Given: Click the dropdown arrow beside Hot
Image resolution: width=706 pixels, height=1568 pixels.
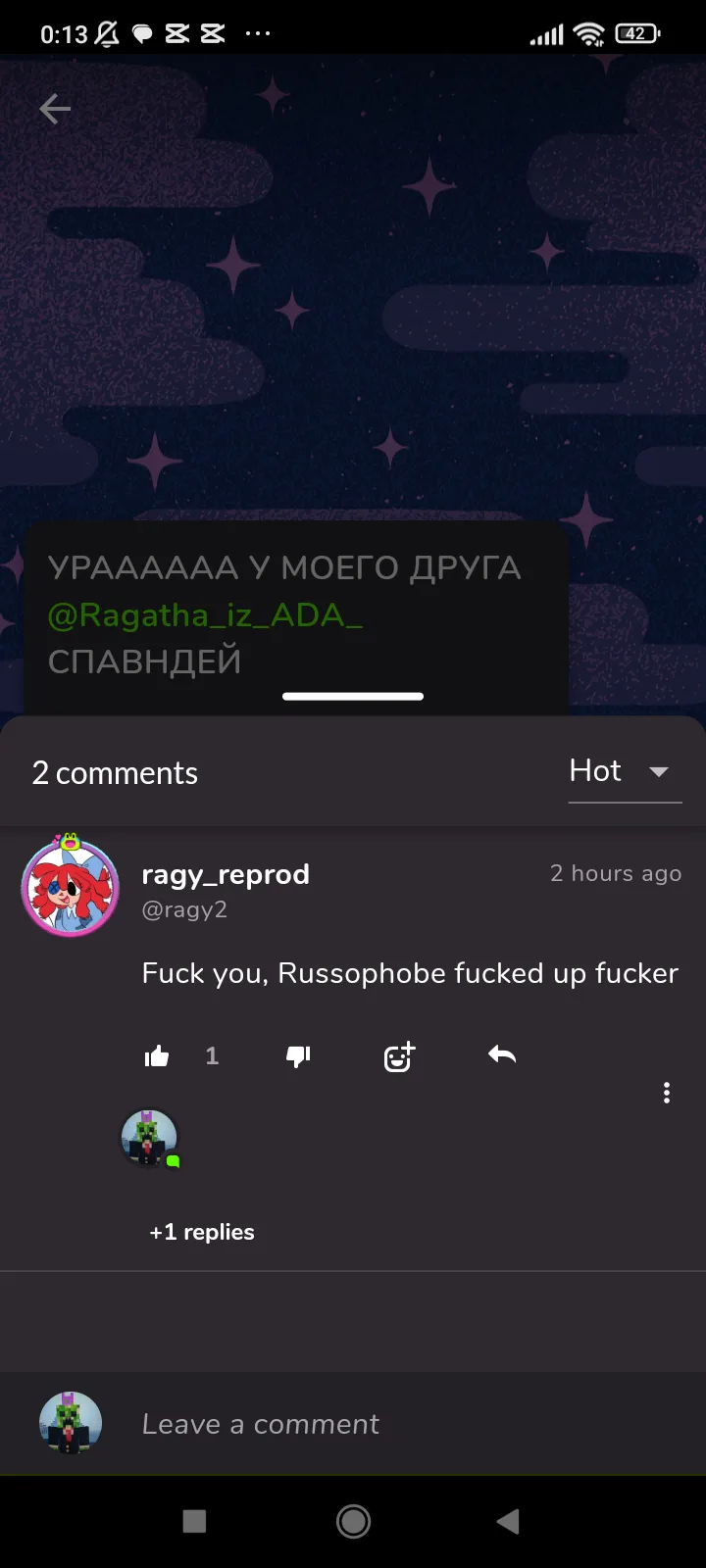Looking at the screenshot, I should (x=659, y=772).
